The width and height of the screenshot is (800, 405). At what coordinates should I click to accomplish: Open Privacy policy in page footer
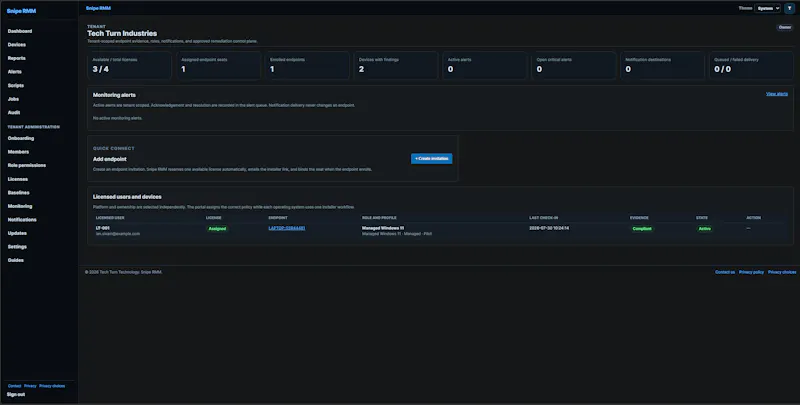point(752,272)
